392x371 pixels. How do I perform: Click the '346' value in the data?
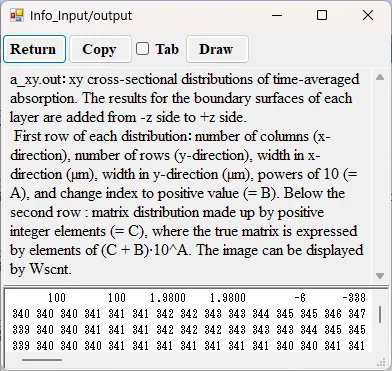pyautogui.click(x=333, y=314)
